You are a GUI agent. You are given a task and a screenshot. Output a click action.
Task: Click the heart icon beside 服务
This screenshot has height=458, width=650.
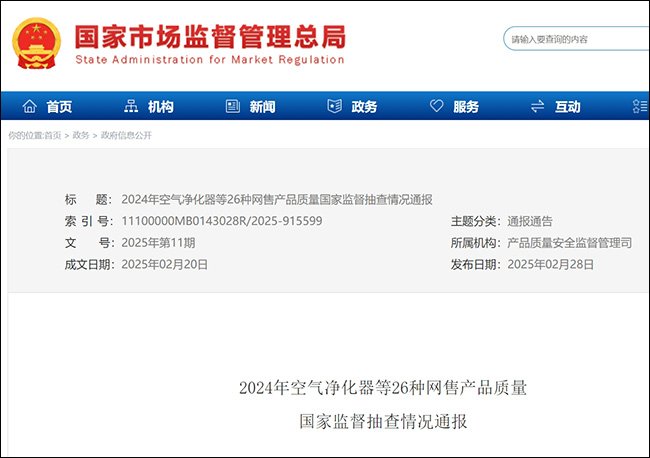click(x=436, y=106)
